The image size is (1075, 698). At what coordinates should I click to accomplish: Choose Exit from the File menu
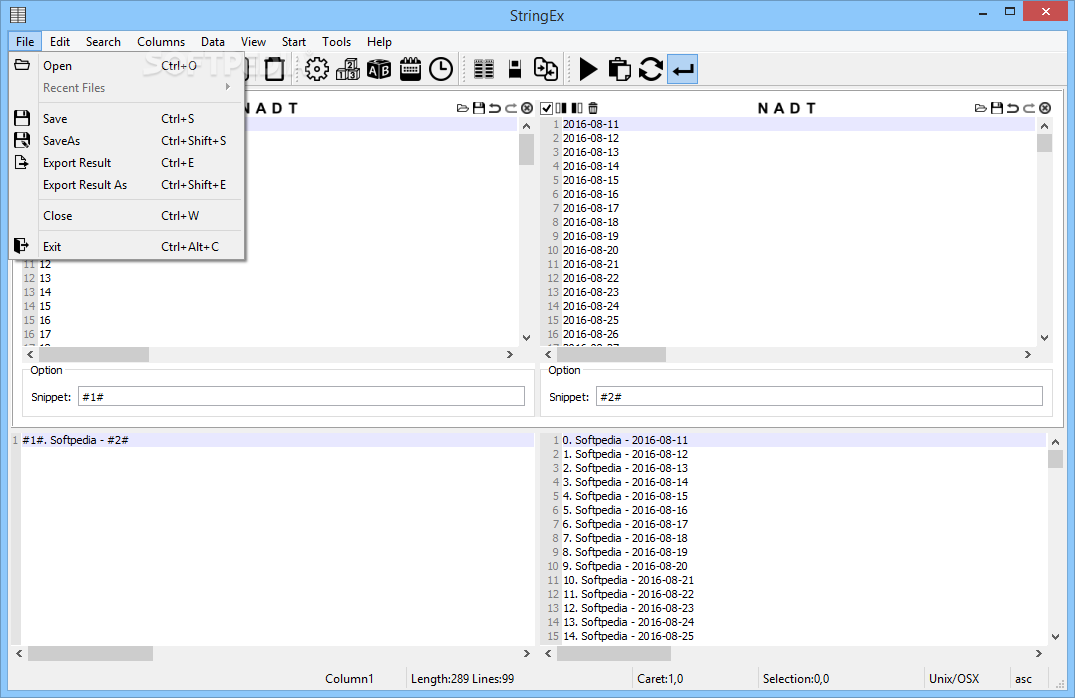[x=128, y=246]
